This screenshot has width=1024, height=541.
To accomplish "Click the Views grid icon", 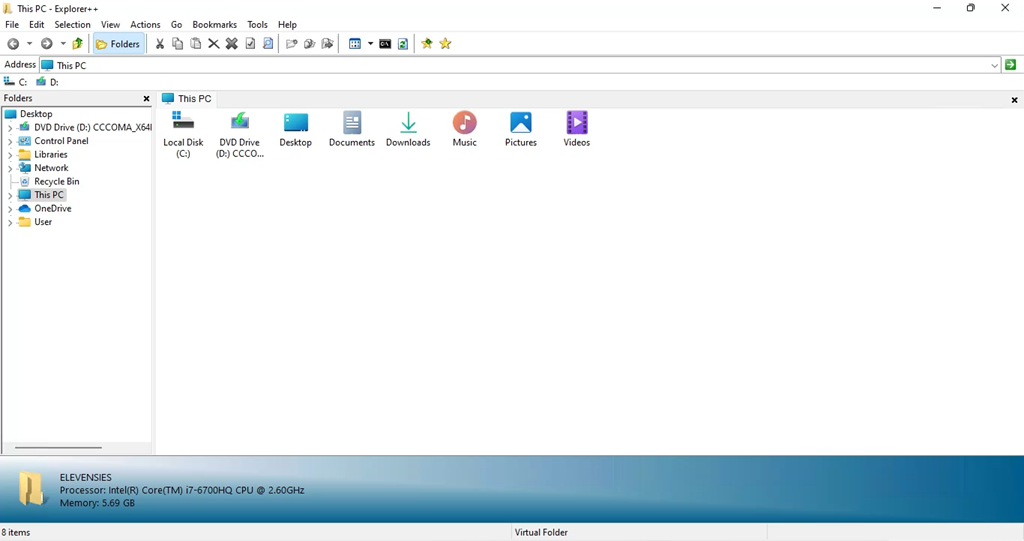I will (355, 44).
